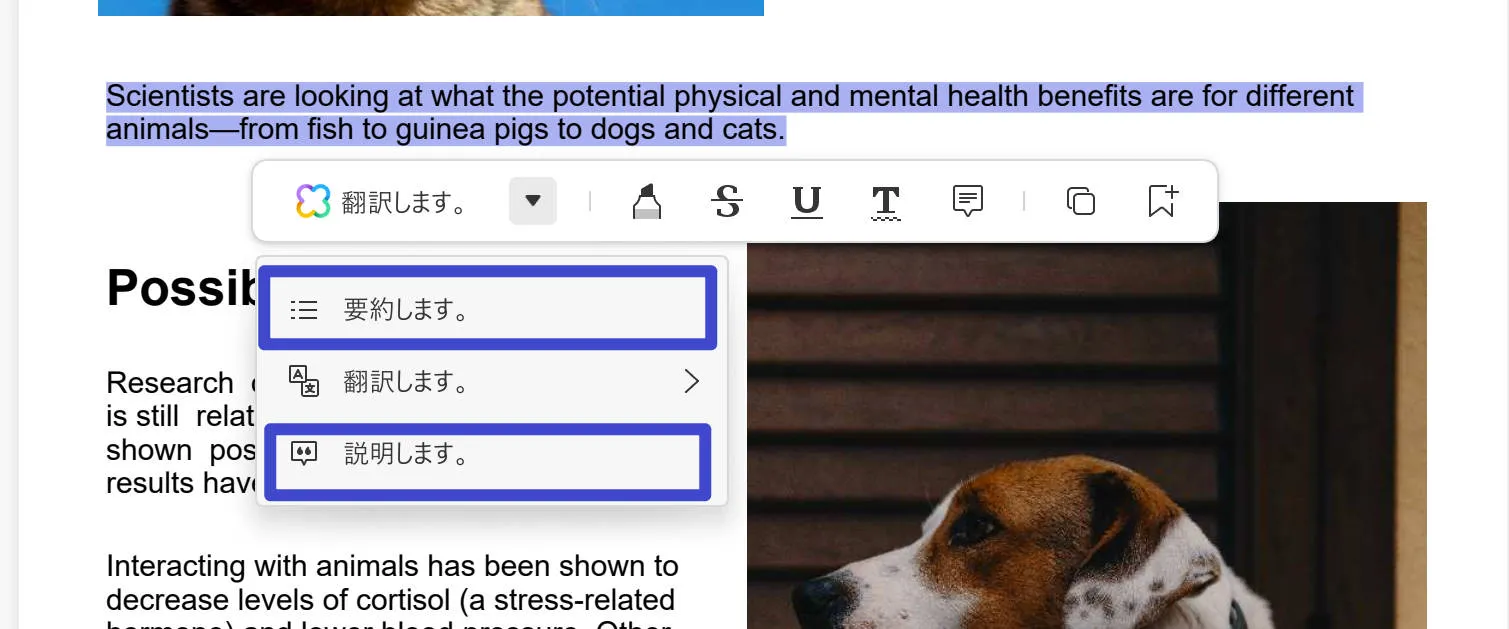The height and width of the screenshot is (629, 1509).
Task: Choose 翻訳します。 entry in the dropdown menu
Action: (x=492, y=382)
